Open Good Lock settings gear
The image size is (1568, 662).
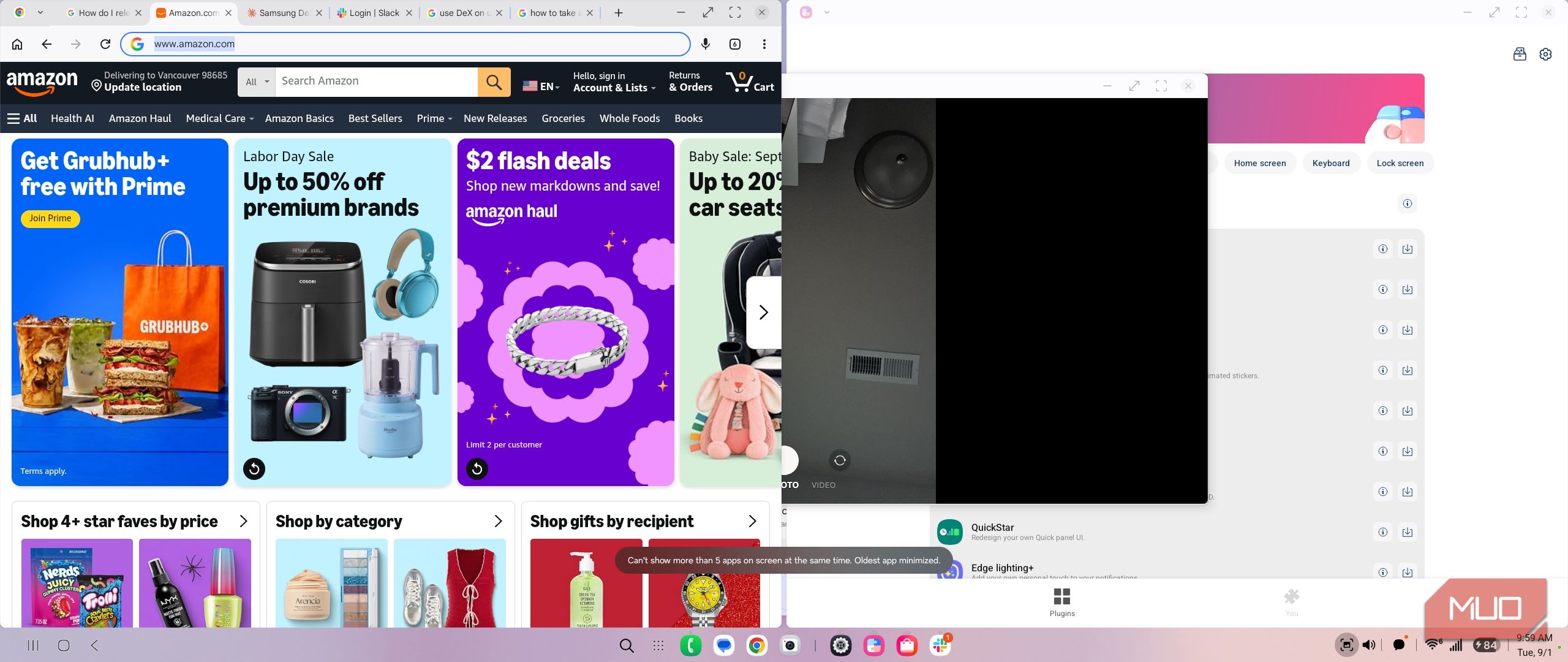[x=1546, y=55]
